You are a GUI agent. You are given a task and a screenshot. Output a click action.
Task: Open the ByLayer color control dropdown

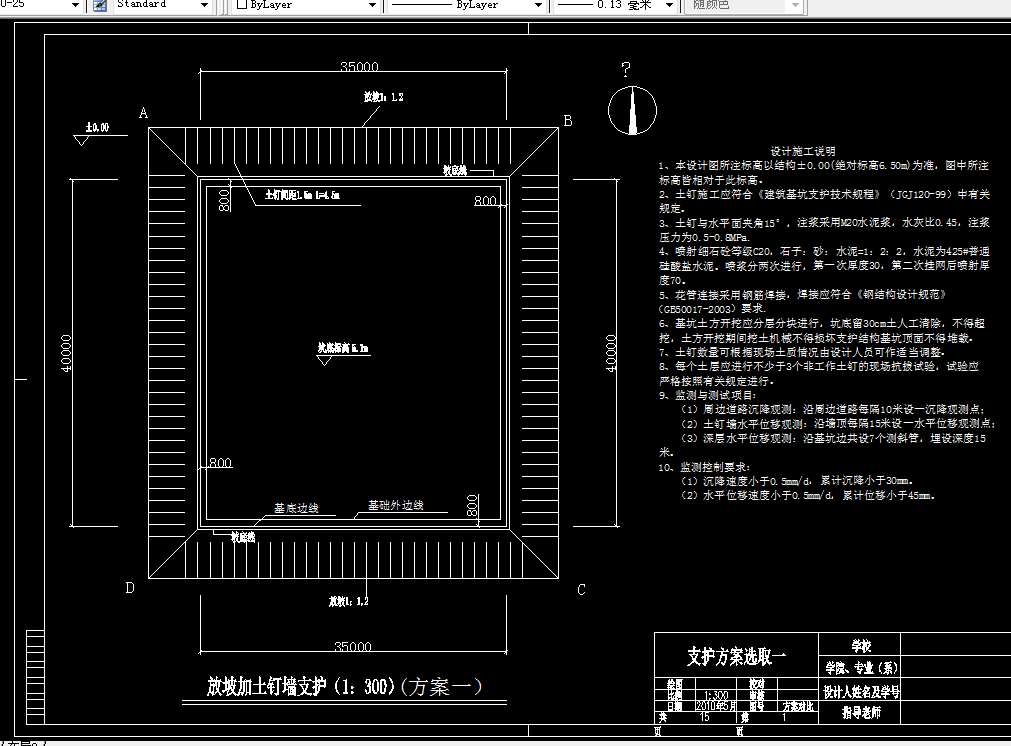click(372, 5)
